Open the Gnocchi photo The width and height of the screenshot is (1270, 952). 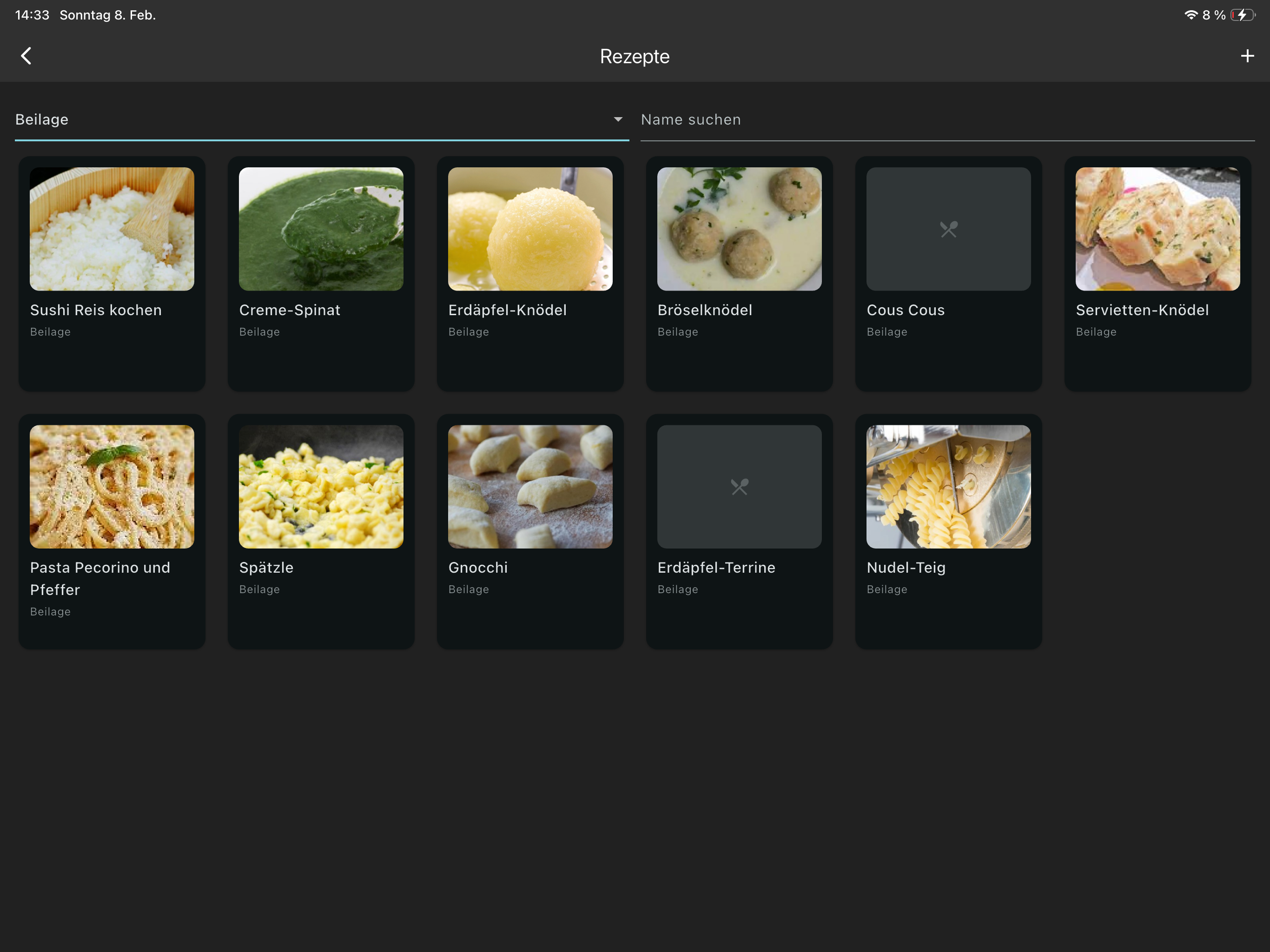pos(530,486)
